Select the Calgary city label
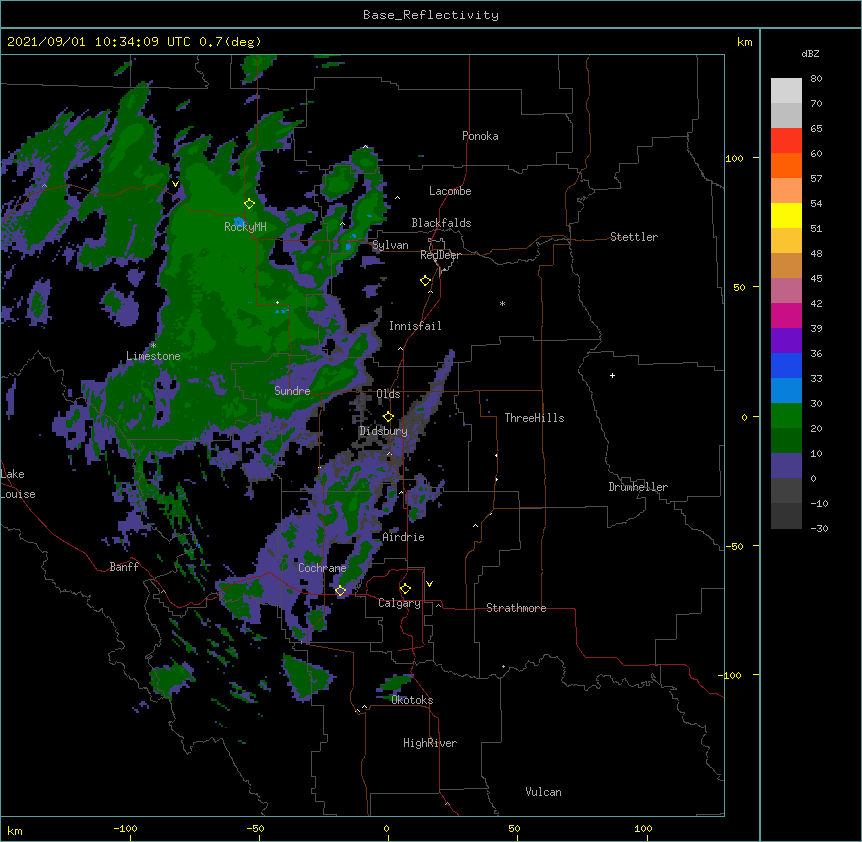This screenshot has width=862, height=842. pyautogui.click(x=399, y=603)
